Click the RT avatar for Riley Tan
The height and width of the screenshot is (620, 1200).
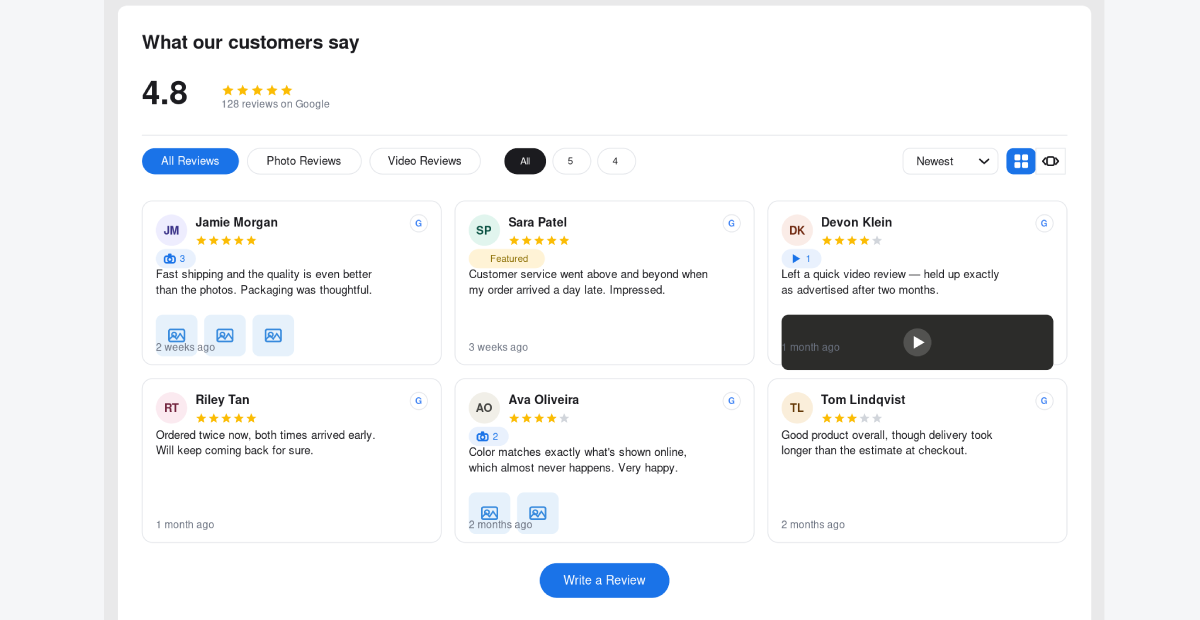click(172, 408)
